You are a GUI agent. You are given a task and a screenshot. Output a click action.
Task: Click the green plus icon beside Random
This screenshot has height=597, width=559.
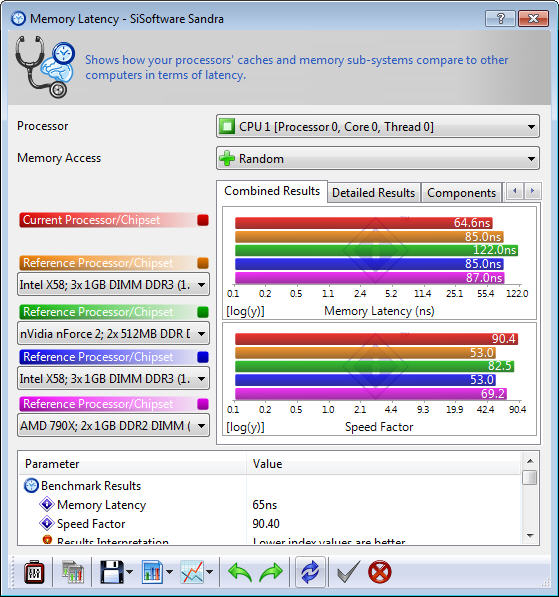[227, 158]
